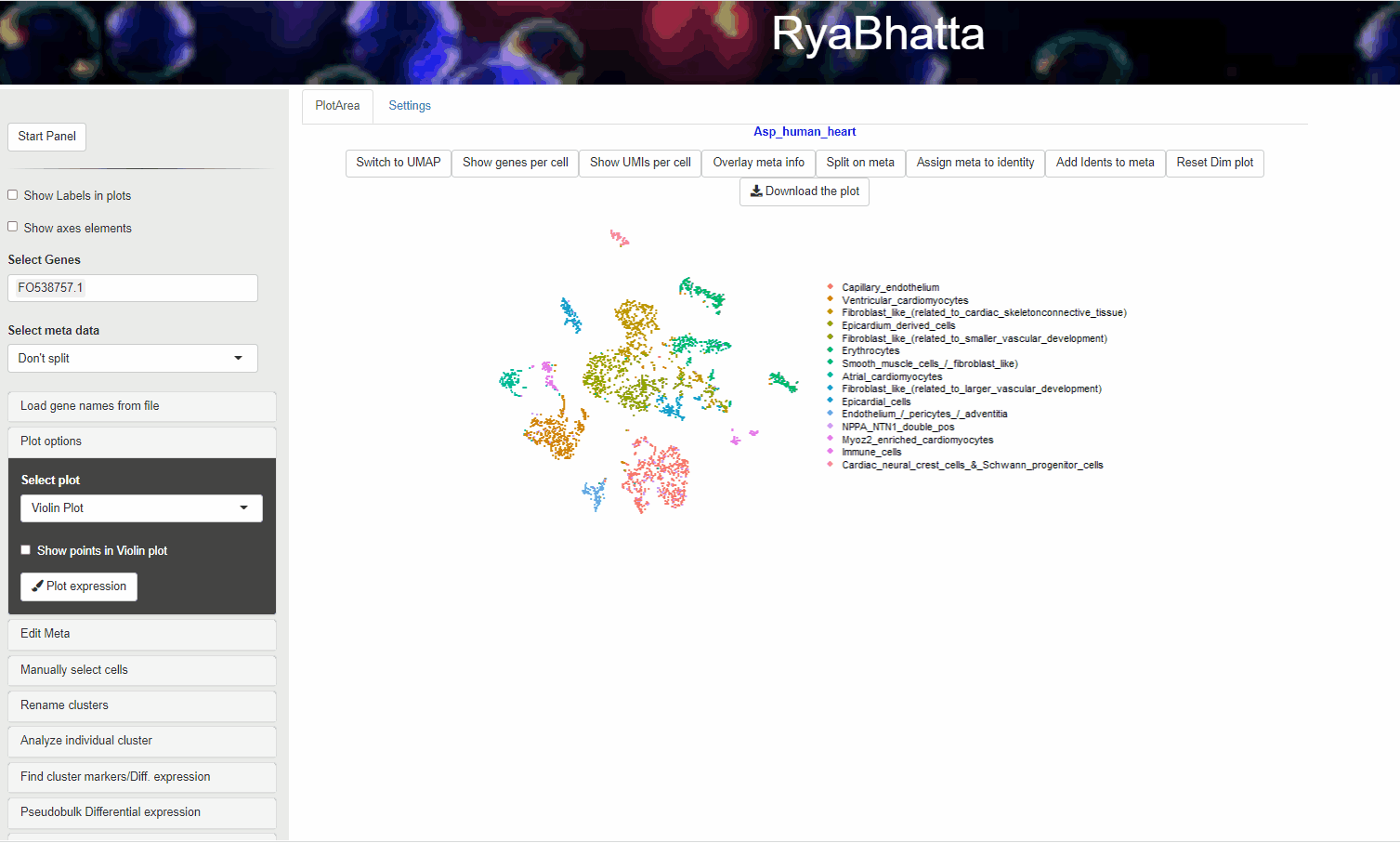Open the Select meta data dropdown
1400x843 pixels.
132,359
